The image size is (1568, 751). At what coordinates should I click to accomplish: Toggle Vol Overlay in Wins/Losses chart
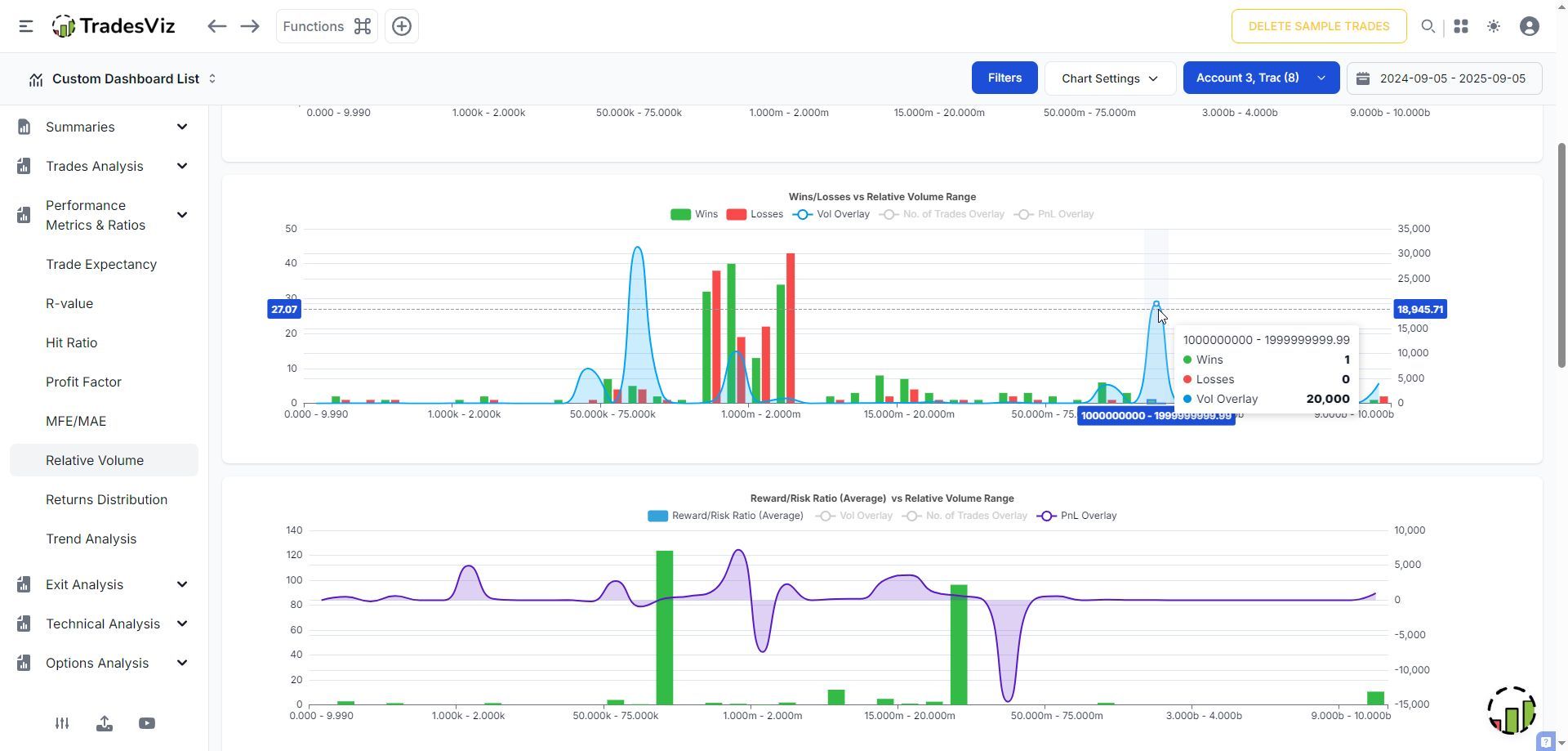click(831, 214)
